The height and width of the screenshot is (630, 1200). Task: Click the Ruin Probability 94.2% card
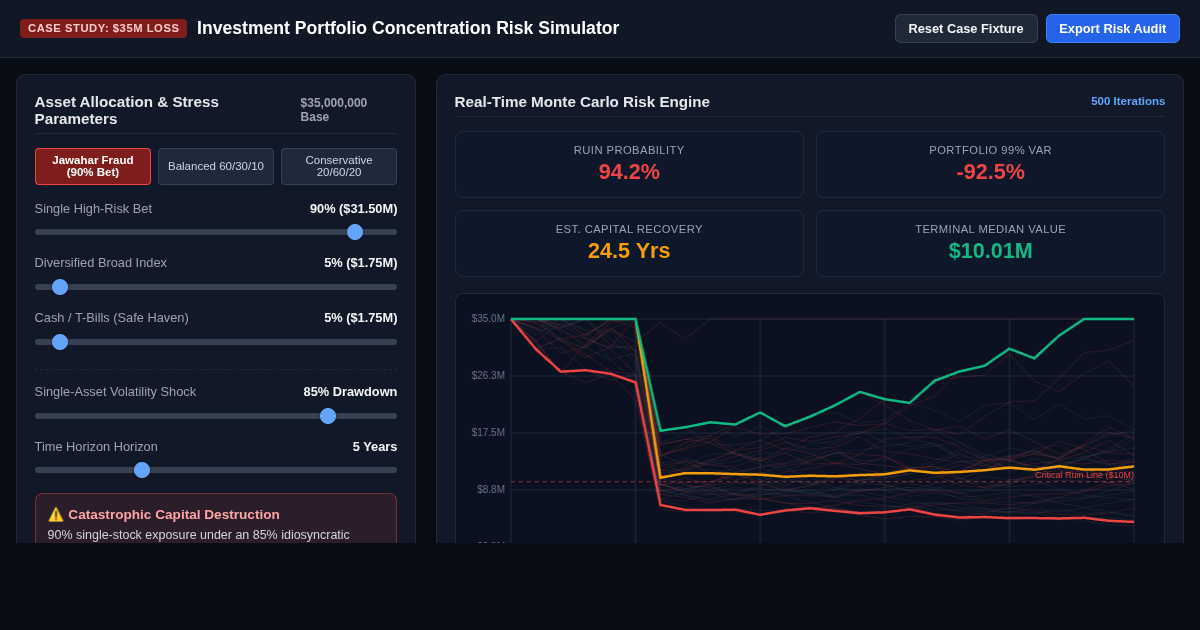[x=629, y=164]
